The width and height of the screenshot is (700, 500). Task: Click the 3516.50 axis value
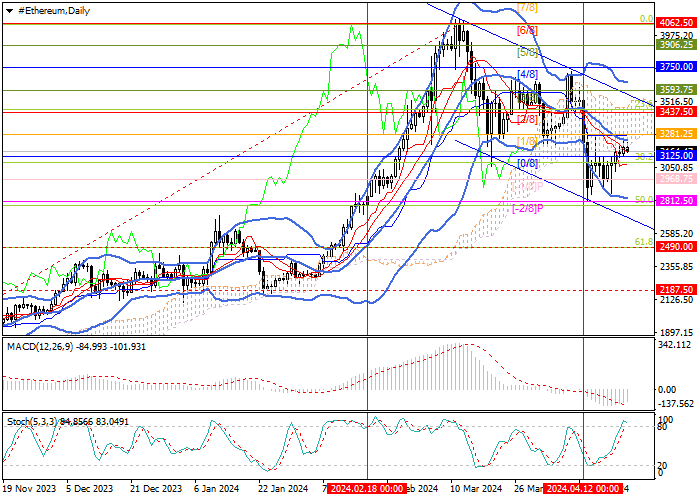tap(676, 102)
